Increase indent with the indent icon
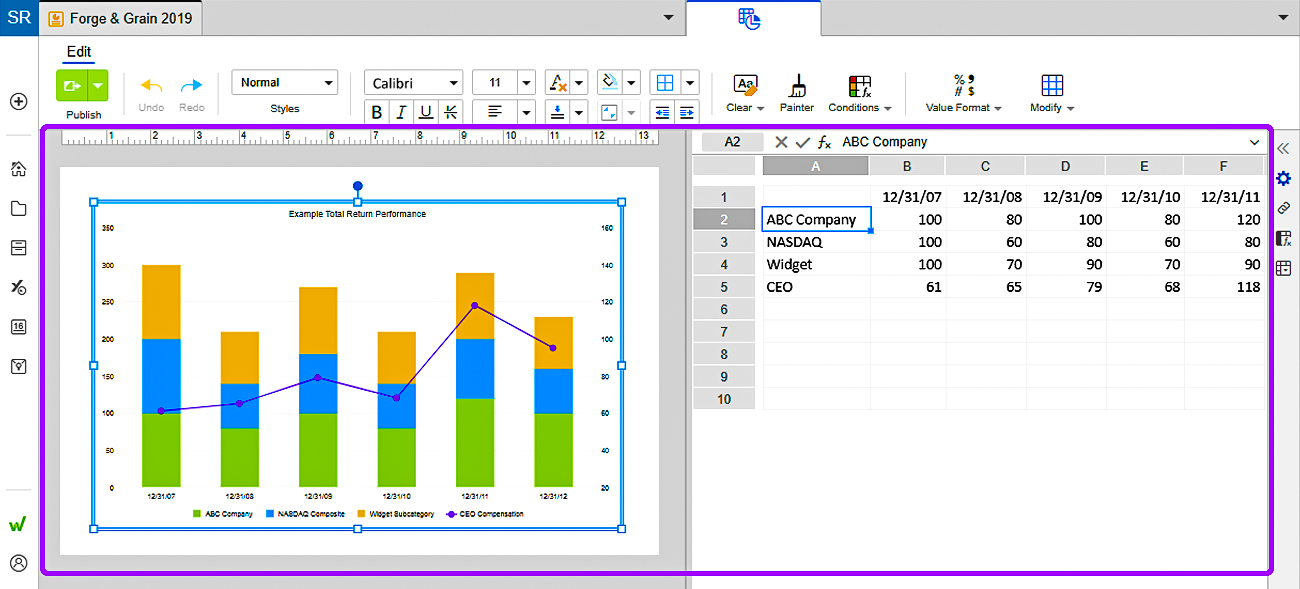Viewport: 1300px width, 589px height. tap(685, 112)
